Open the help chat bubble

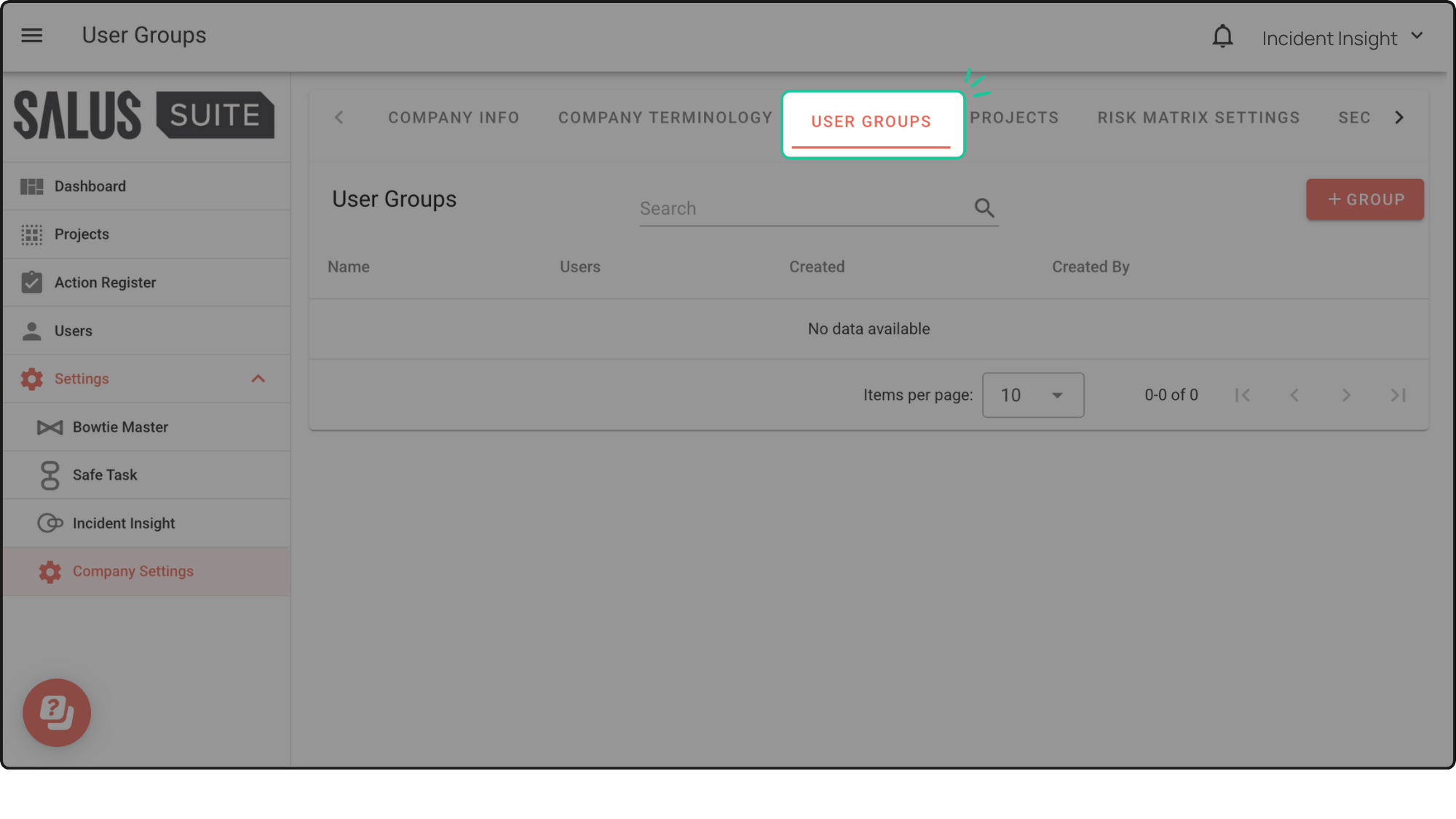(x=57, y=712)
